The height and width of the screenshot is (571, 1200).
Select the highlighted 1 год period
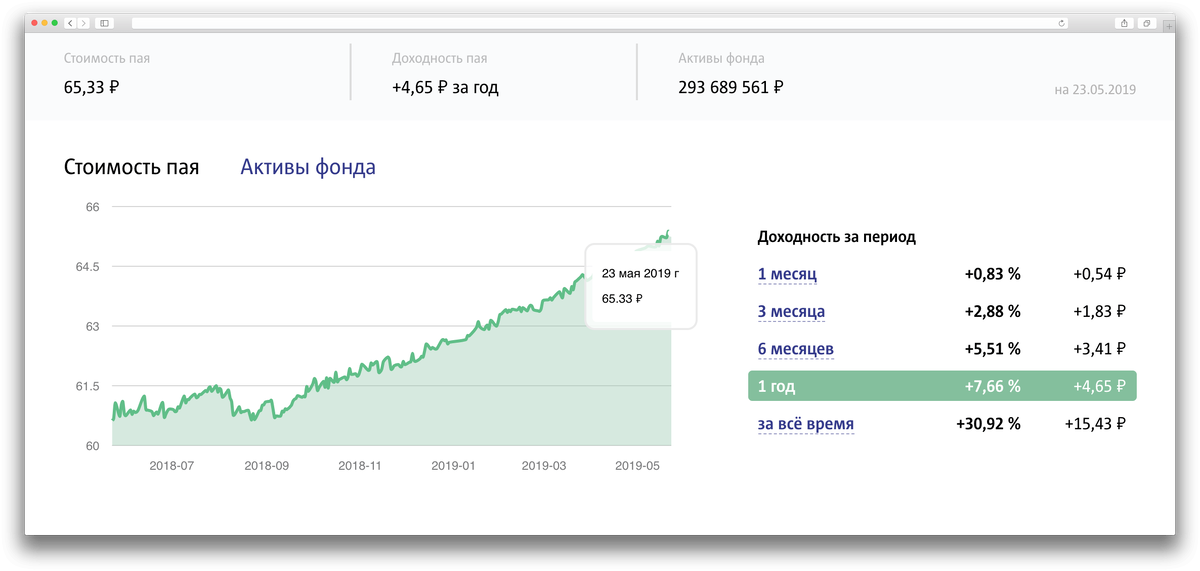click(942, 386)
